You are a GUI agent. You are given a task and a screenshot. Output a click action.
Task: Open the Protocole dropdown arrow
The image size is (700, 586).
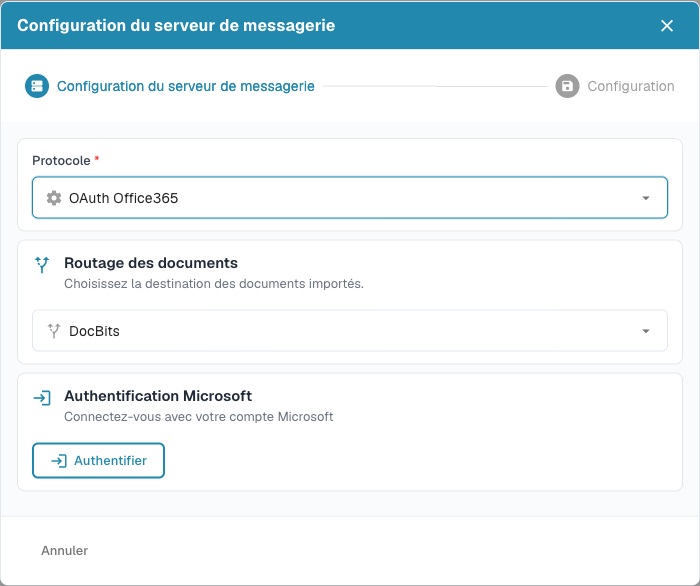[646, 198]
